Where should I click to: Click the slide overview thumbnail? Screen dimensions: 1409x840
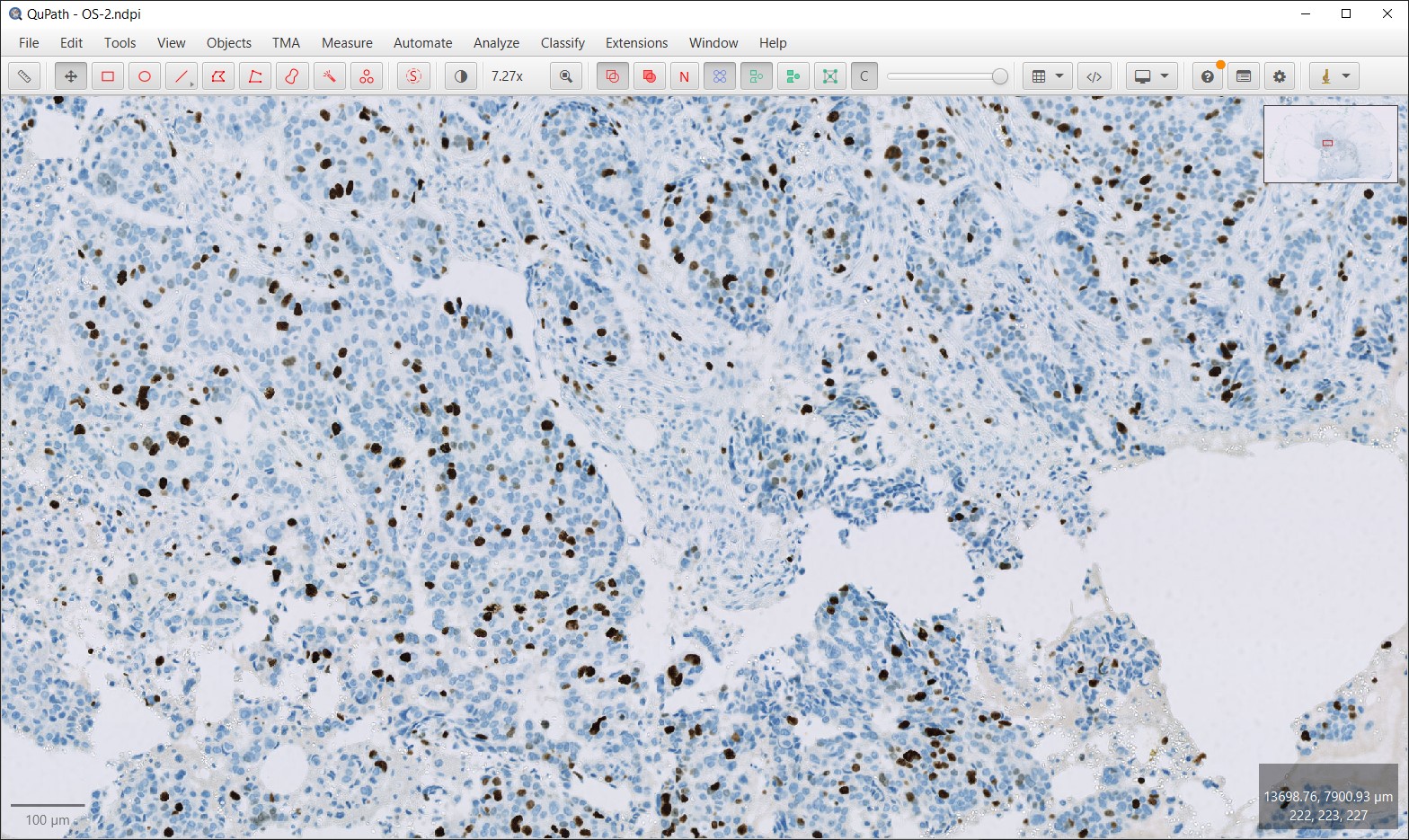tap(1331, 145)
